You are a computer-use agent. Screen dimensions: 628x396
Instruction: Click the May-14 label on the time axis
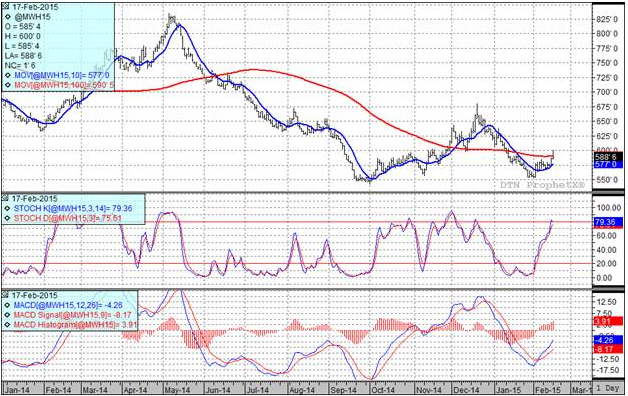tap(177, 389)
